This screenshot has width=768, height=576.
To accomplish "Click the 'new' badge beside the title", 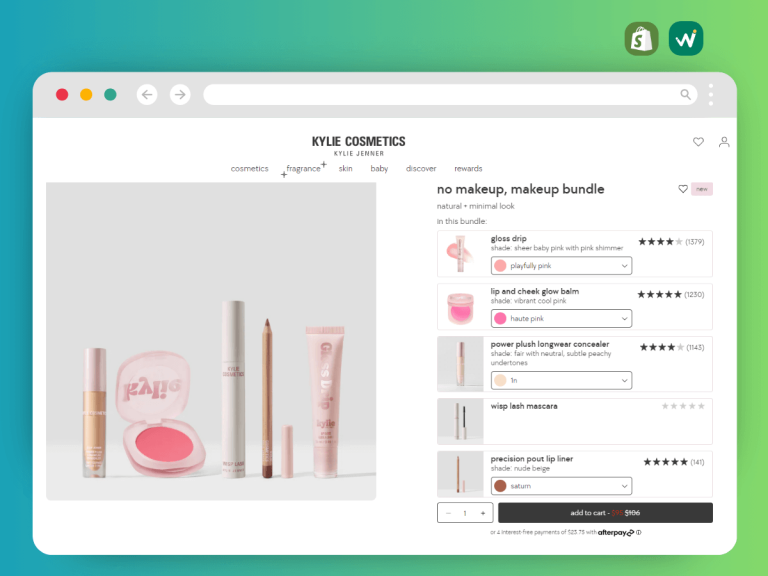I will coord(702,189).
